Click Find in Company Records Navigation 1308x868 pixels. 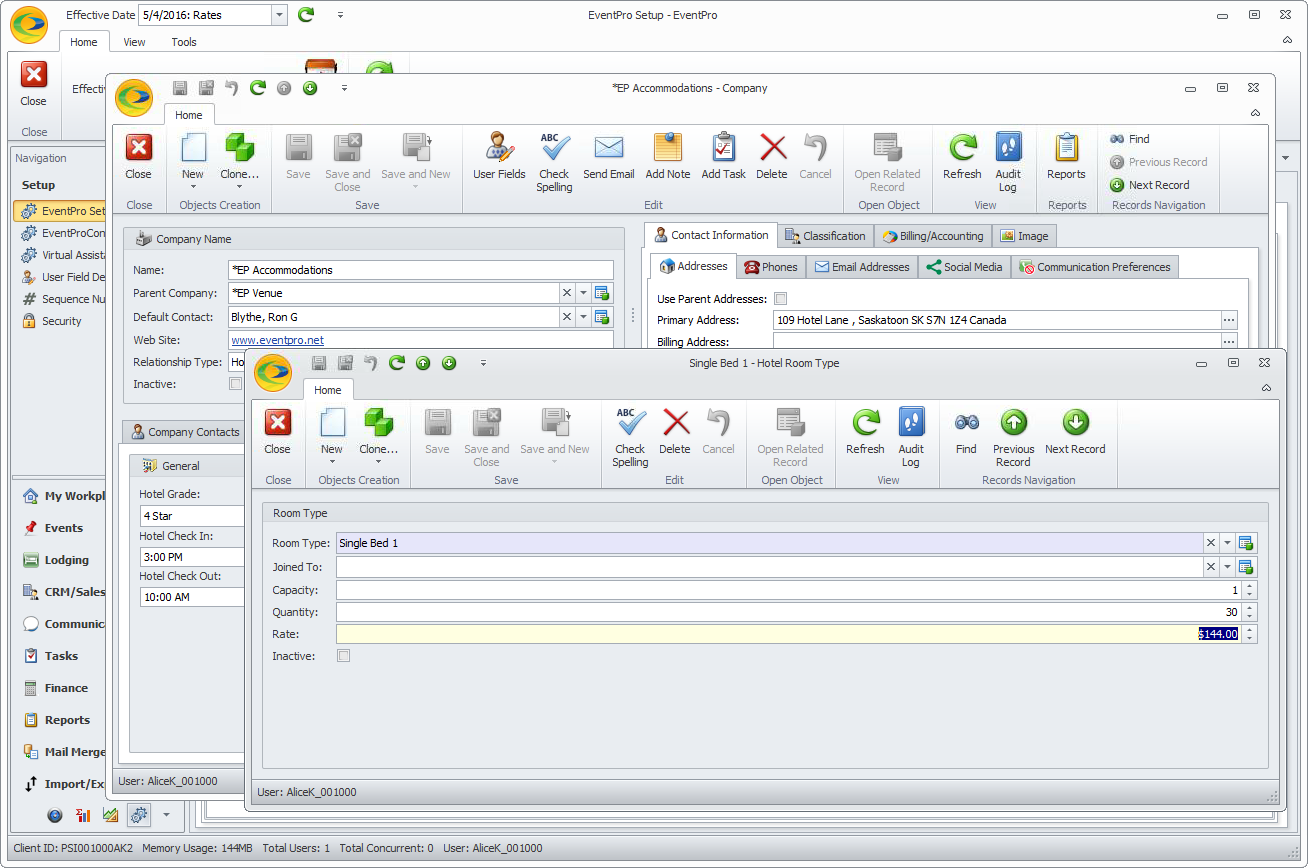(x=1130, y=139)
